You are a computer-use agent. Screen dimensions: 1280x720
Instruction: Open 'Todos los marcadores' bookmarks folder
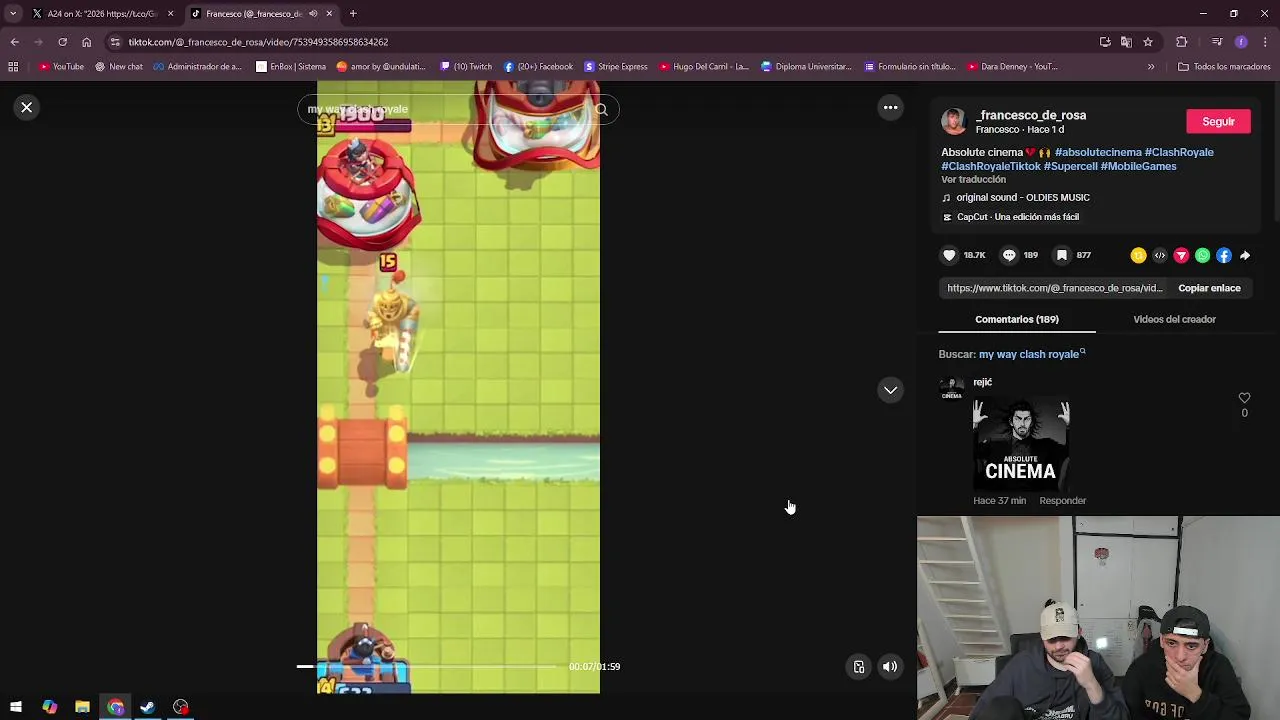pos(1225,67)
